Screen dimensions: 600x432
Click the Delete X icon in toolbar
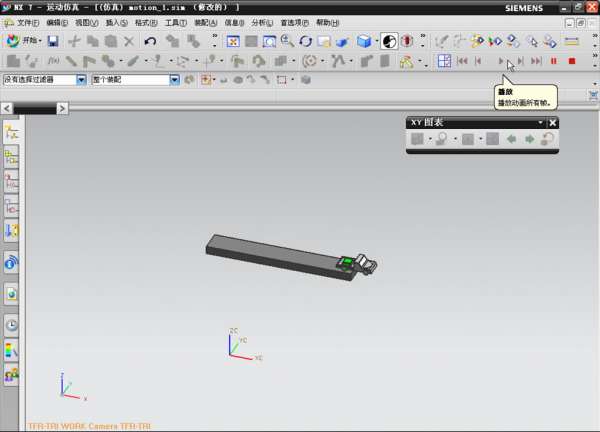tap(129, 41)
